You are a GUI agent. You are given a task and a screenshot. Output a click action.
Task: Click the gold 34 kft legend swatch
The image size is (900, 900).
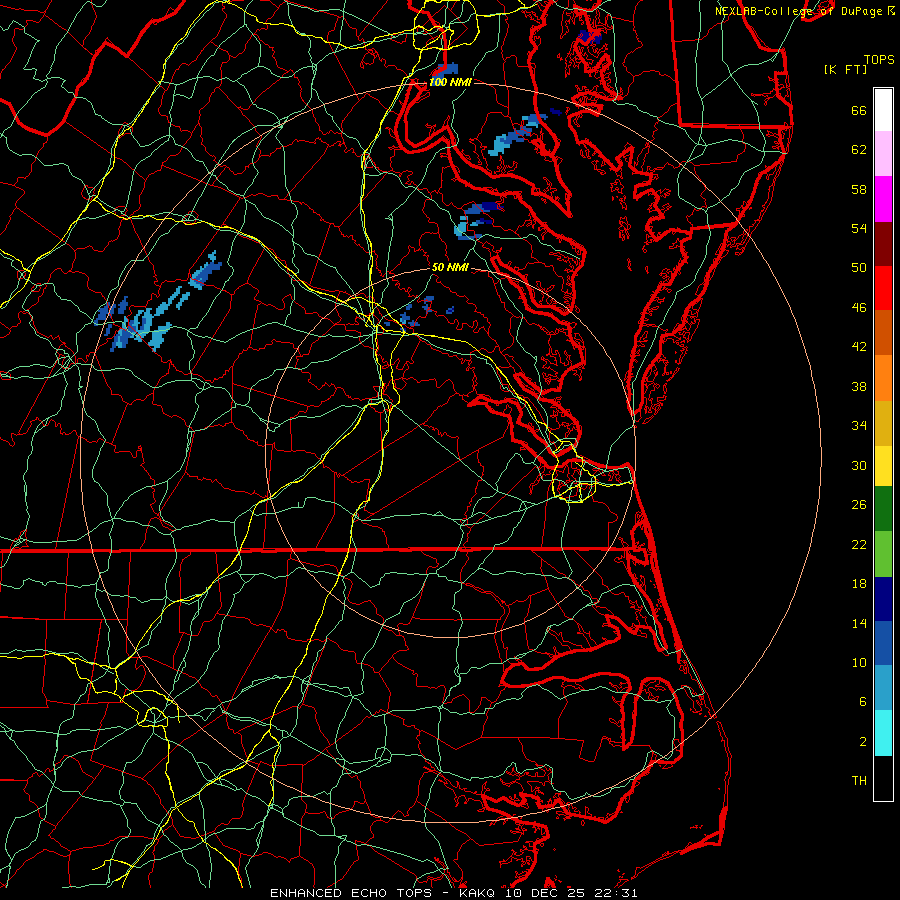click(x=883, y=423)
